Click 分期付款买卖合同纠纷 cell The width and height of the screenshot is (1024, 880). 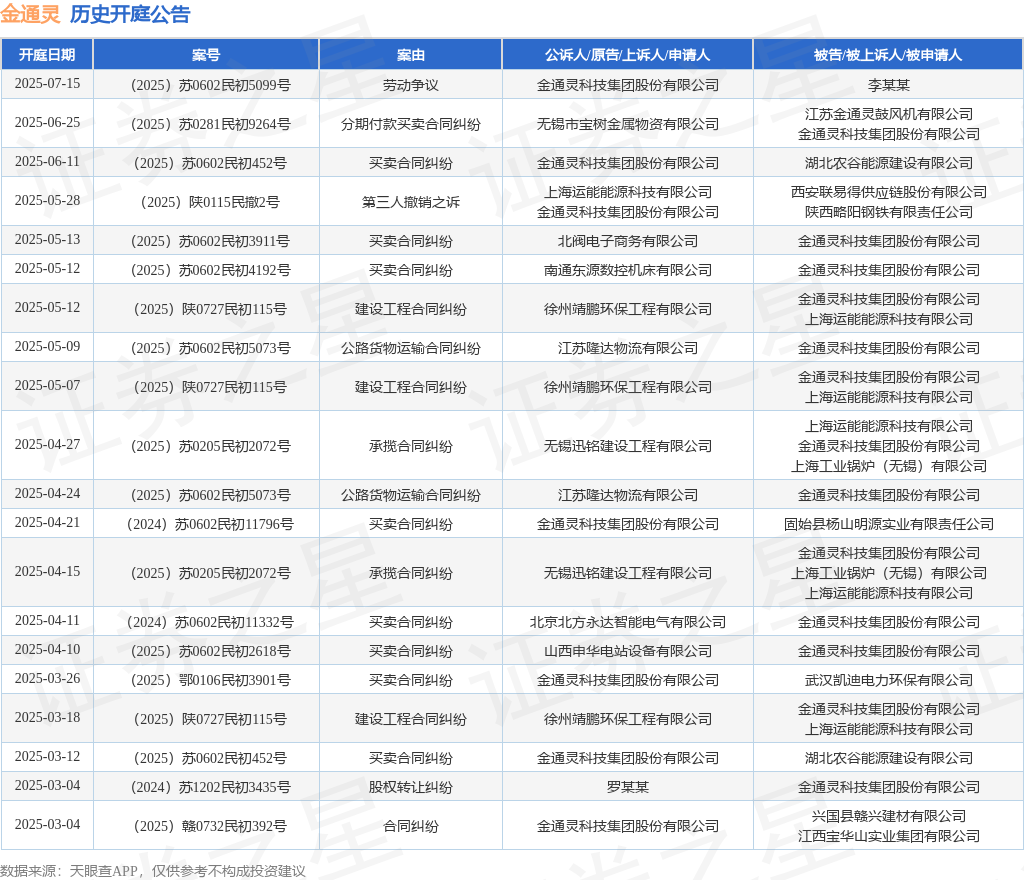(411, 124)
